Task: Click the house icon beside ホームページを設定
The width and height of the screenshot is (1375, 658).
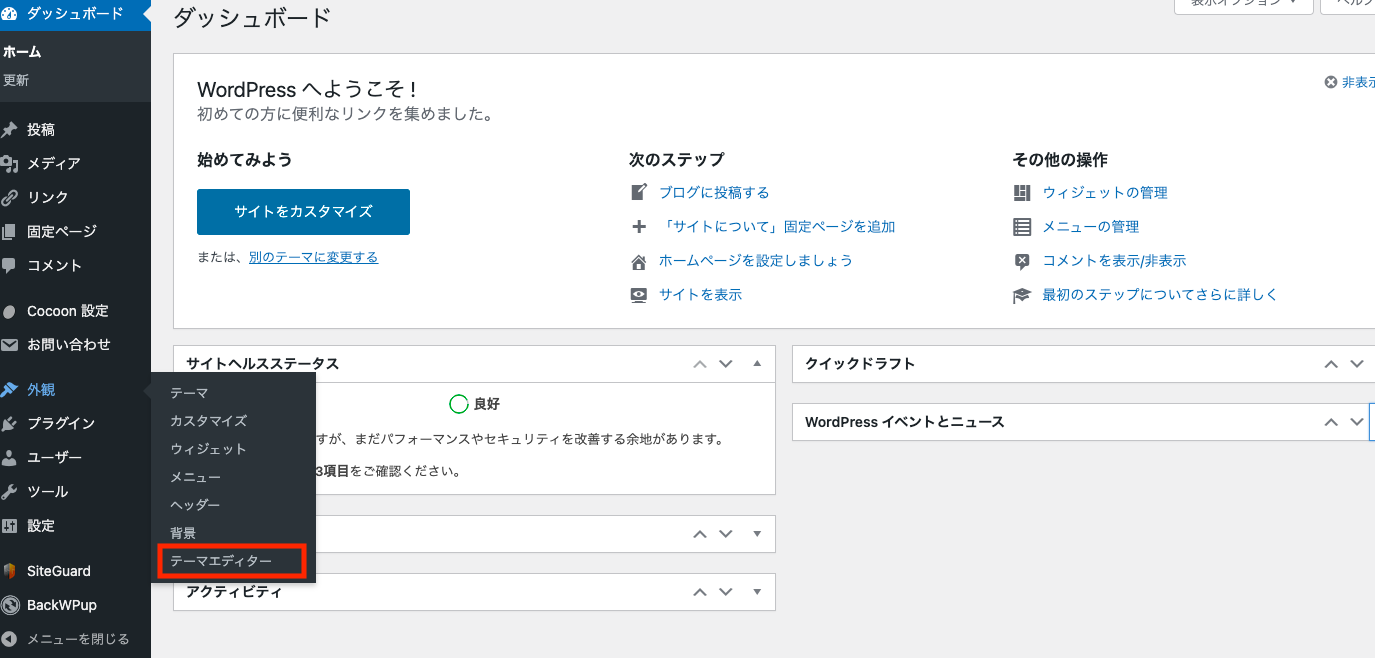Action: pos(639,262)
